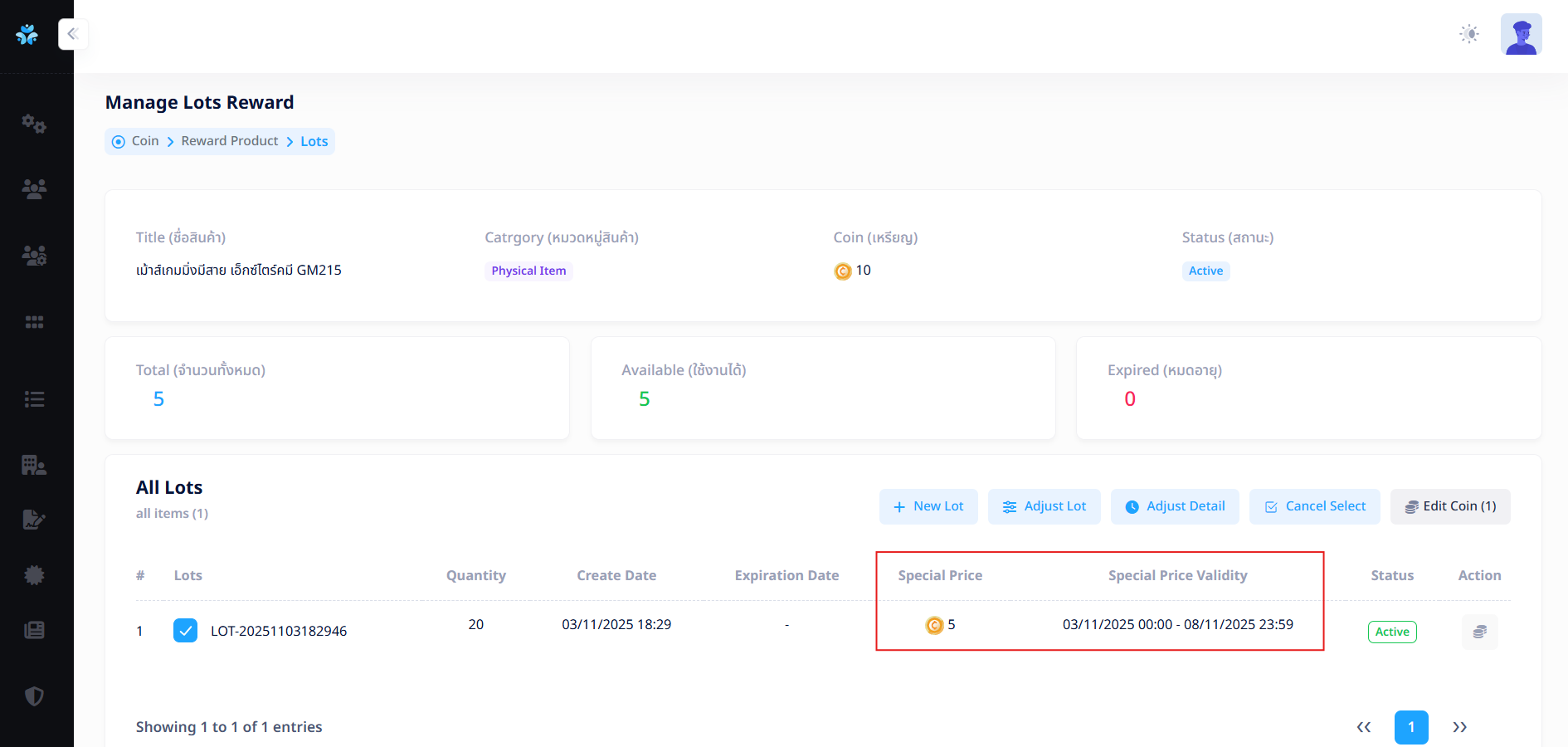This screenshot has height=747, width=1568.
Task: Open the building organization sidebar icon
Action: [x=34, y=465]
